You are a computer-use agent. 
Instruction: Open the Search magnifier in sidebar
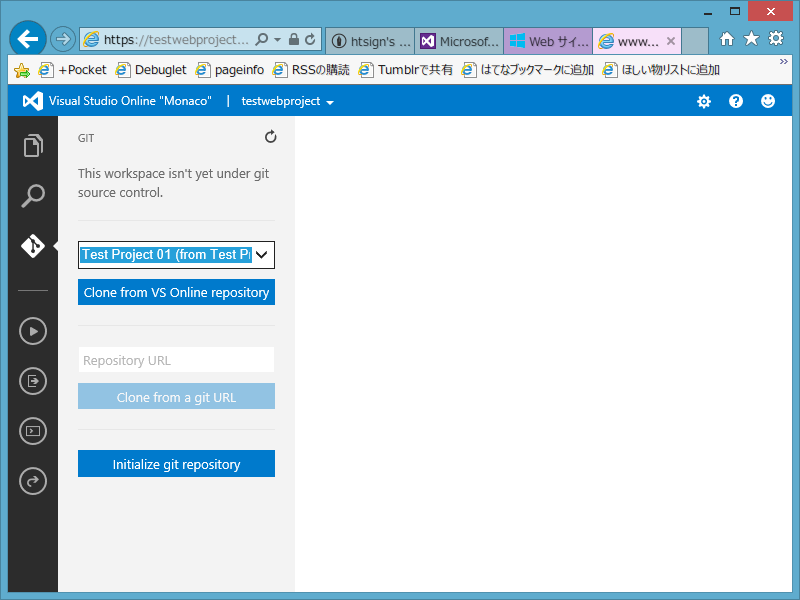point(33,196)
